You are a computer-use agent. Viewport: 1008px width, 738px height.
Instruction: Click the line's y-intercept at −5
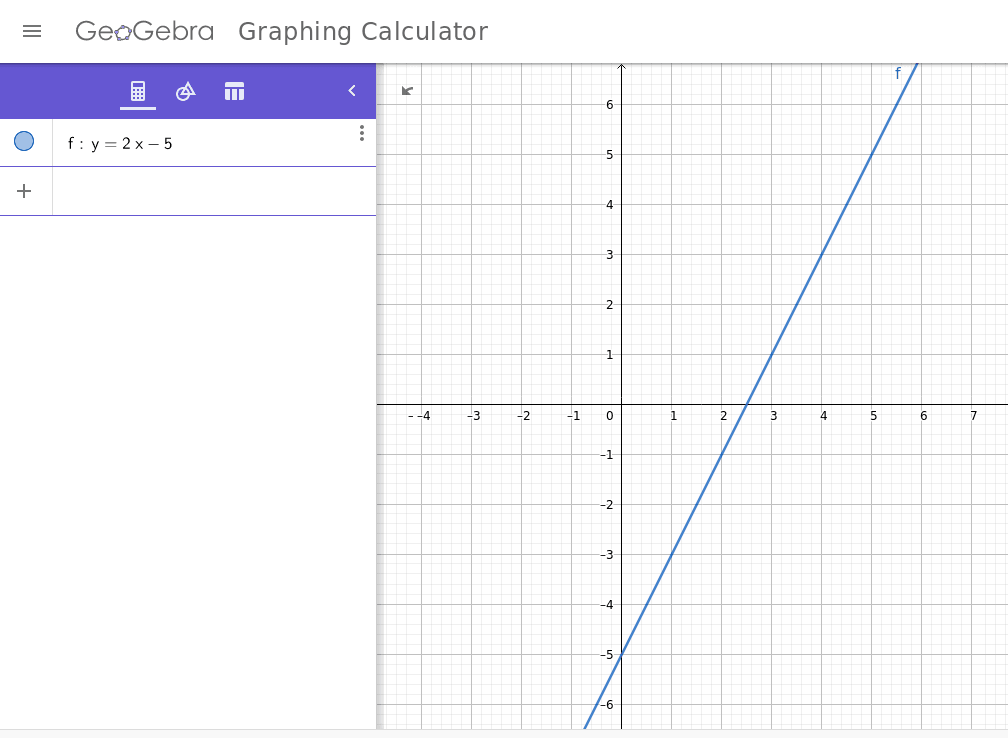(x=621, y=654)
